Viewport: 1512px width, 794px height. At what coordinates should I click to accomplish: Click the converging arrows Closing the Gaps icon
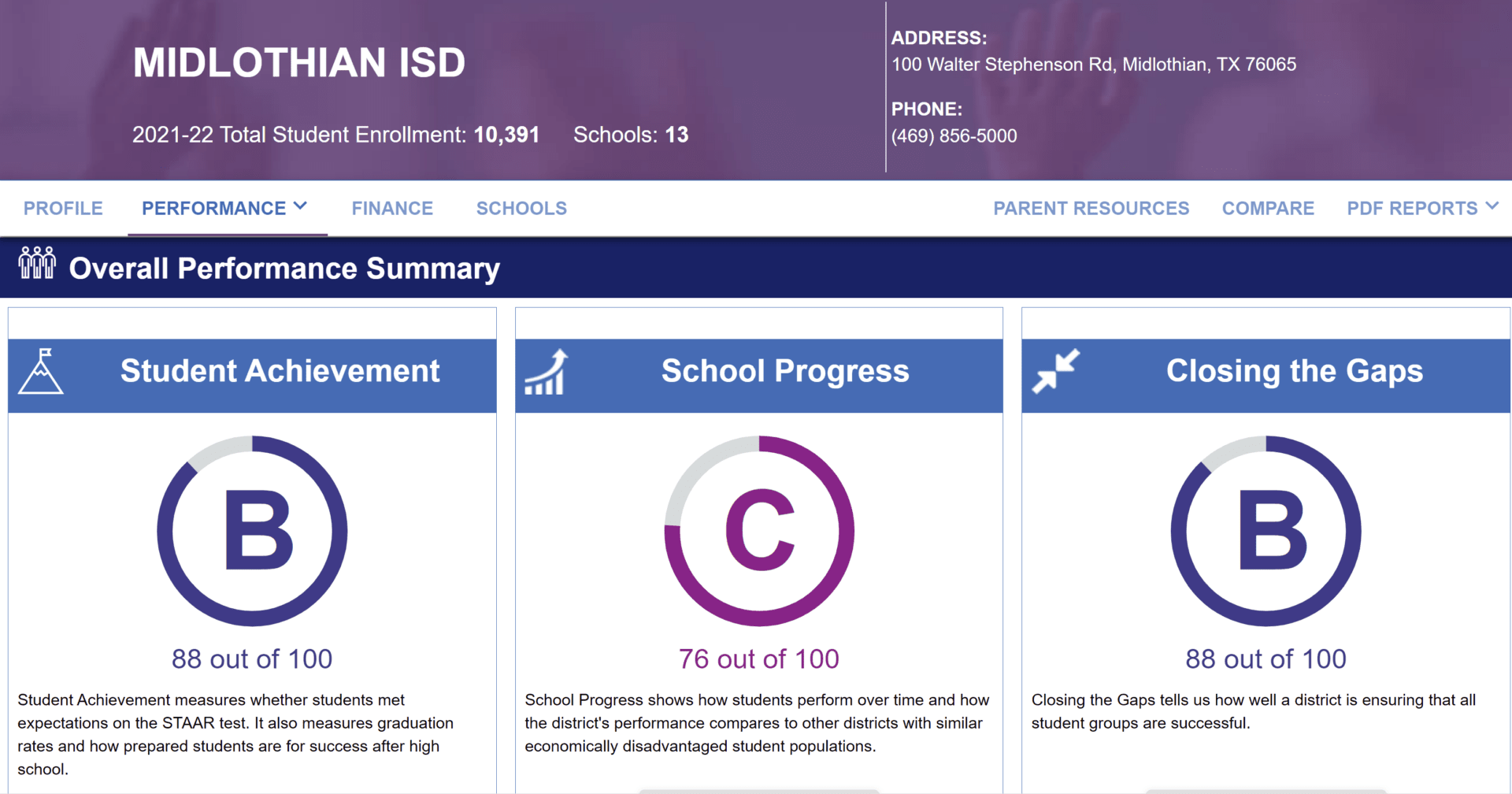pyautogui.click(x=1055, y=371)
